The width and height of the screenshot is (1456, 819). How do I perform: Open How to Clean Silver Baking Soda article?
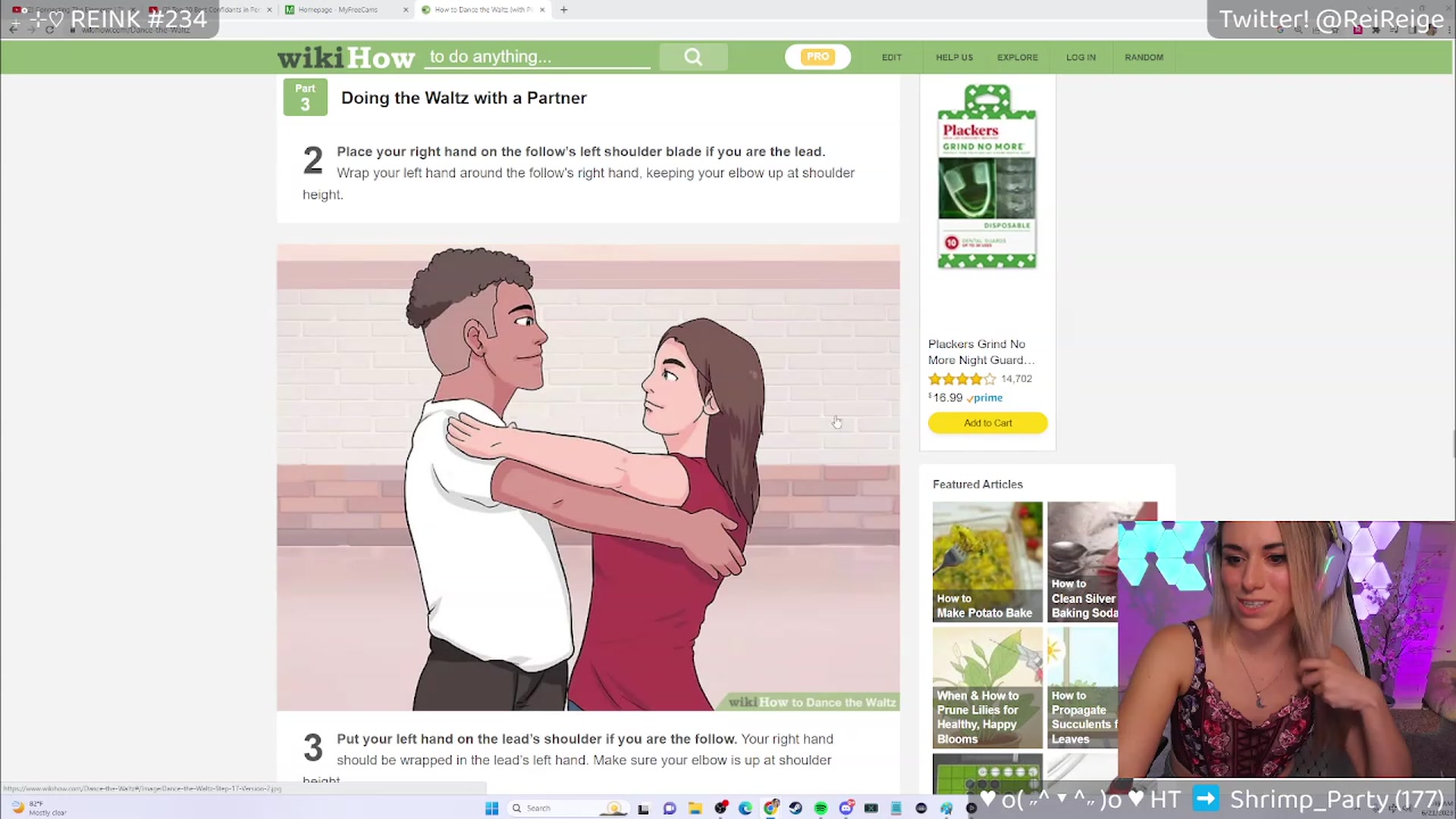tap(1083, 562)
